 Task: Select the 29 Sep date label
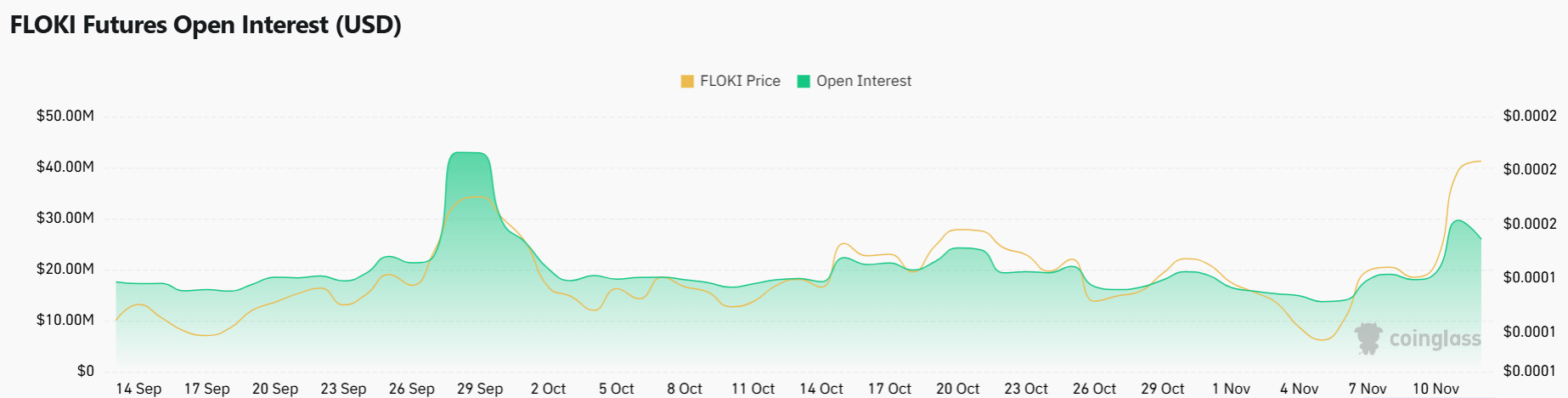[480, 389]
